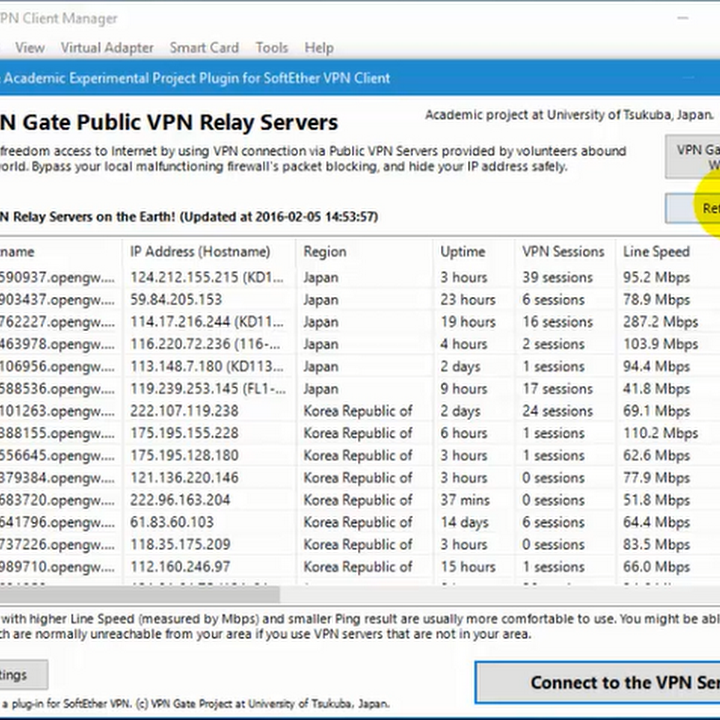Screen dimensions: 720x720
Task: Click the 17 sessions cell
Action: pyautogui.click(x=557, y=389)
